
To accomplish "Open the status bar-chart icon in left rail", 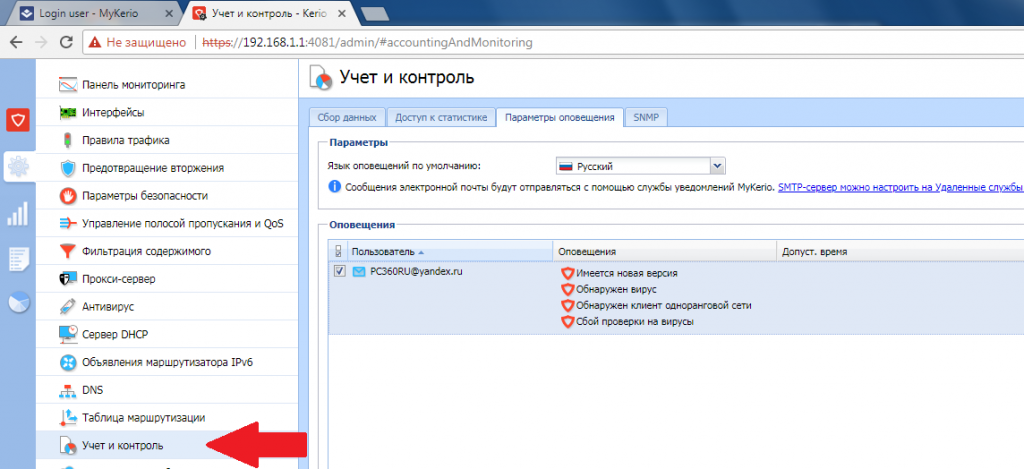I will pos(18,213).
